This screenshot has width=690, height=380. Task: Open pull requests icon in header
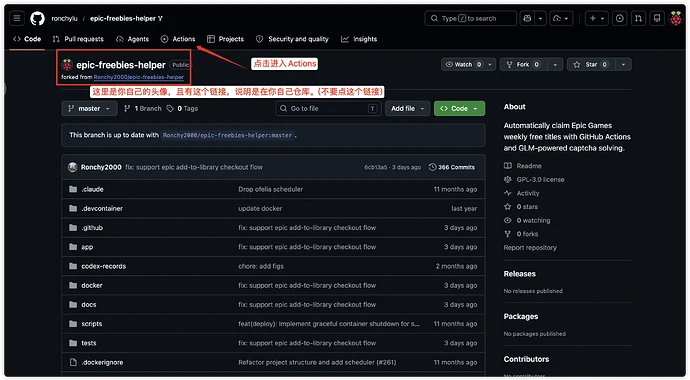pyautogui.click(x=638, y=18)
